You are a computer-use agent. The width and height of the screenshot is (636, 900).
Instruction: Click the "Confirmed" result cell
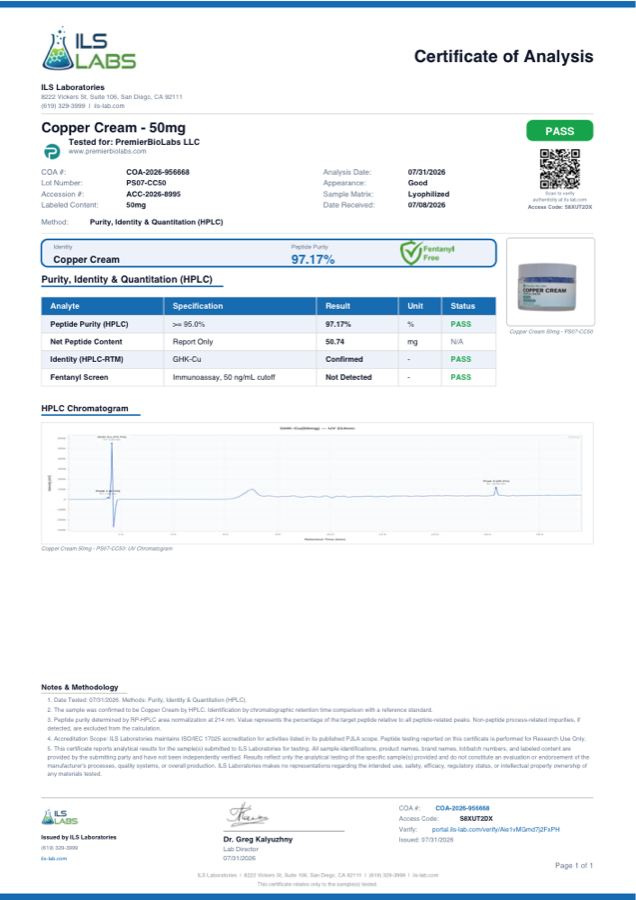344,359
